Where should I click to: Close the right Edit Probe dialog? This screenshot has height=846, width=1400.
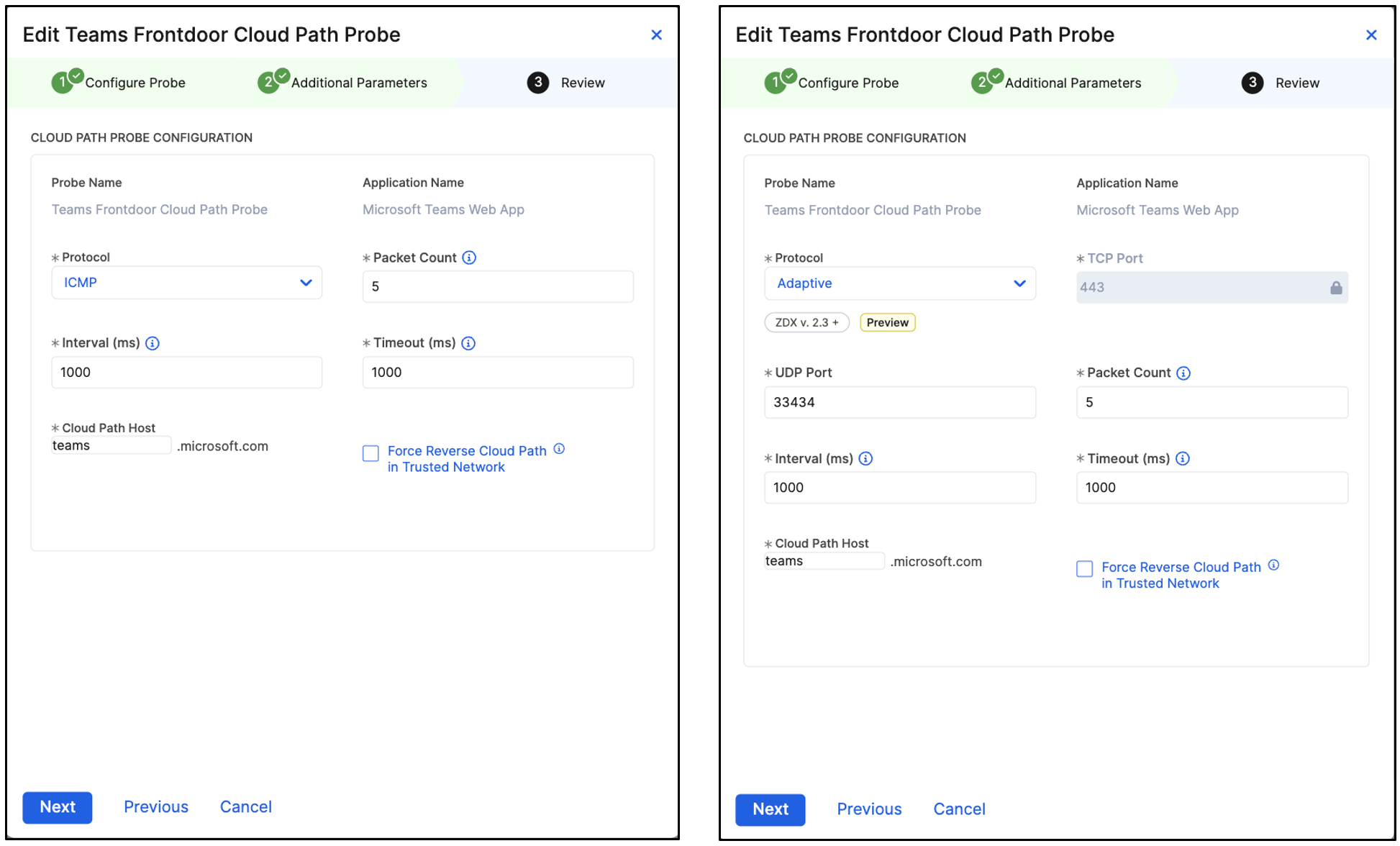1371,35
